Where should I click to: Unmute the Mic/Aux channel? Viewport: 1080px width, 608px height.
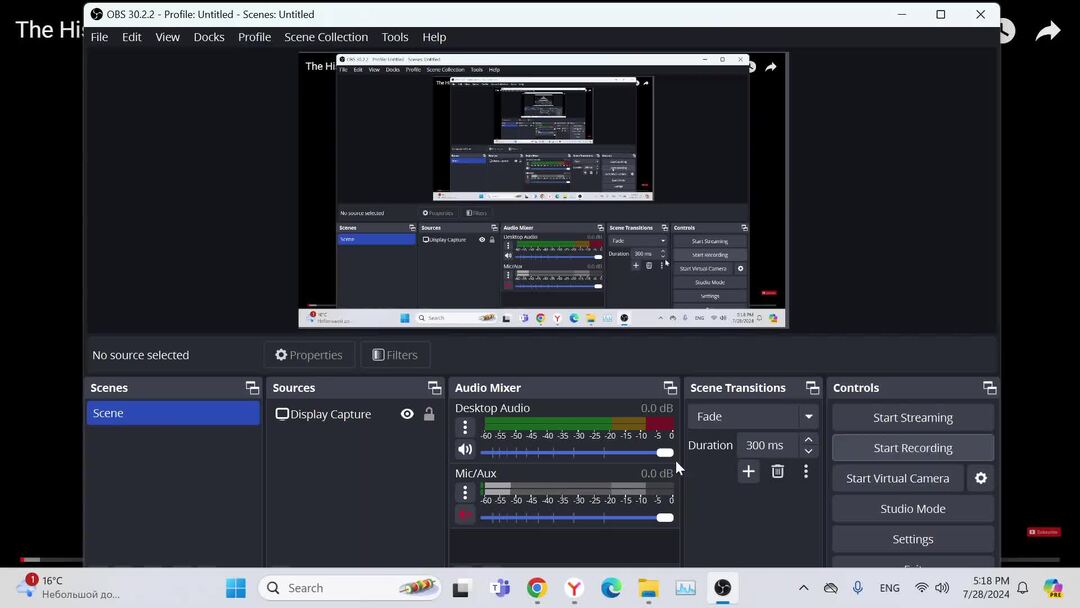[x=465, y=515]
